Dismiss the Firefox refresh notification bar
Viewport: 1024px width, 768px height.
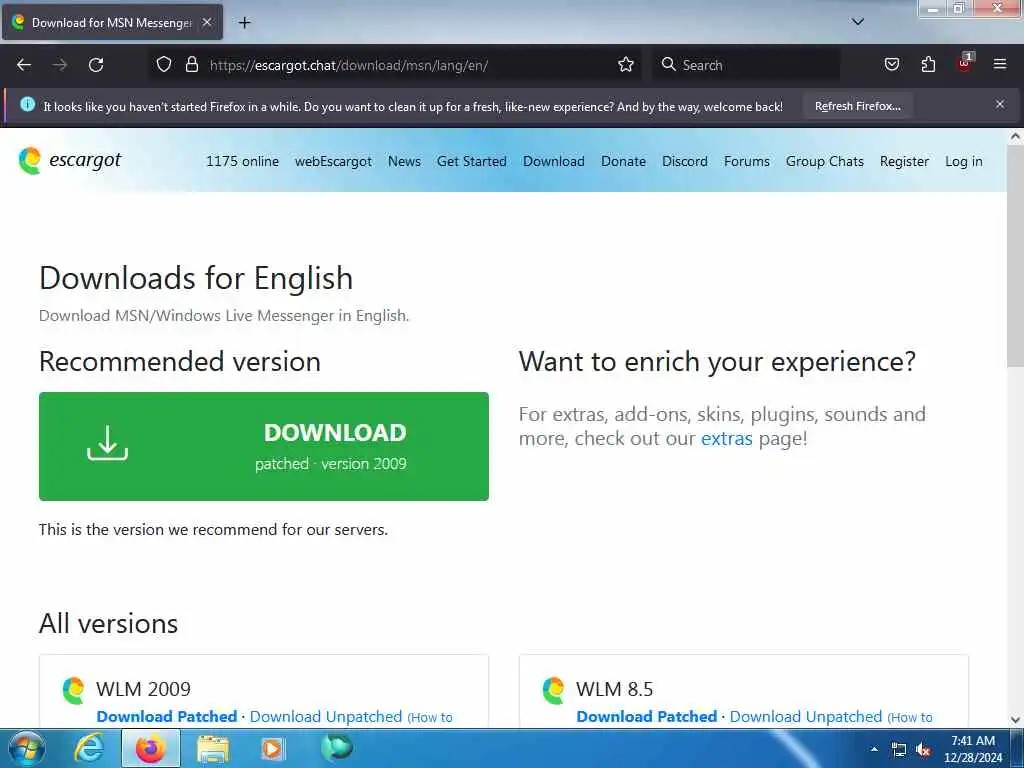click(1000, 104)
